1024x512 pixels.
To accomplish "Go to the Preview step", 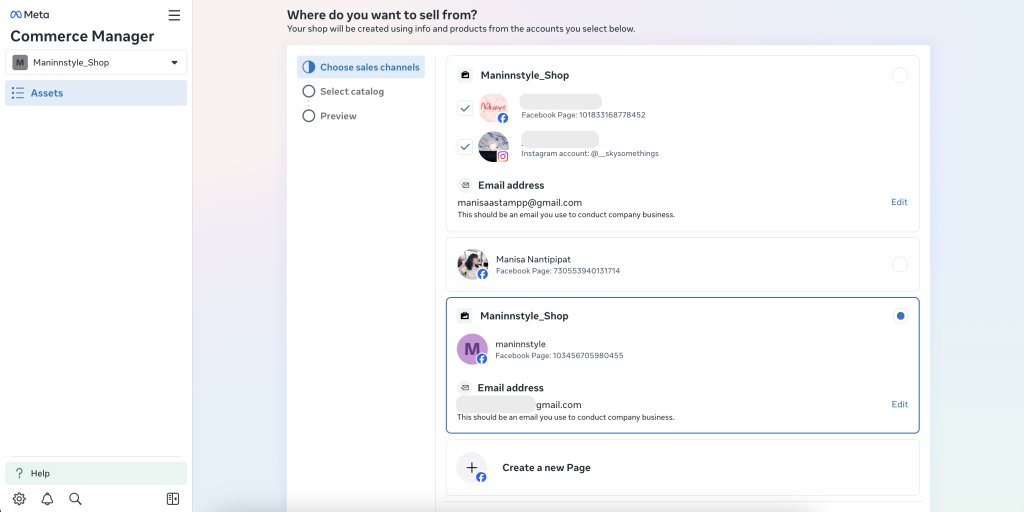I will (338, 116).
